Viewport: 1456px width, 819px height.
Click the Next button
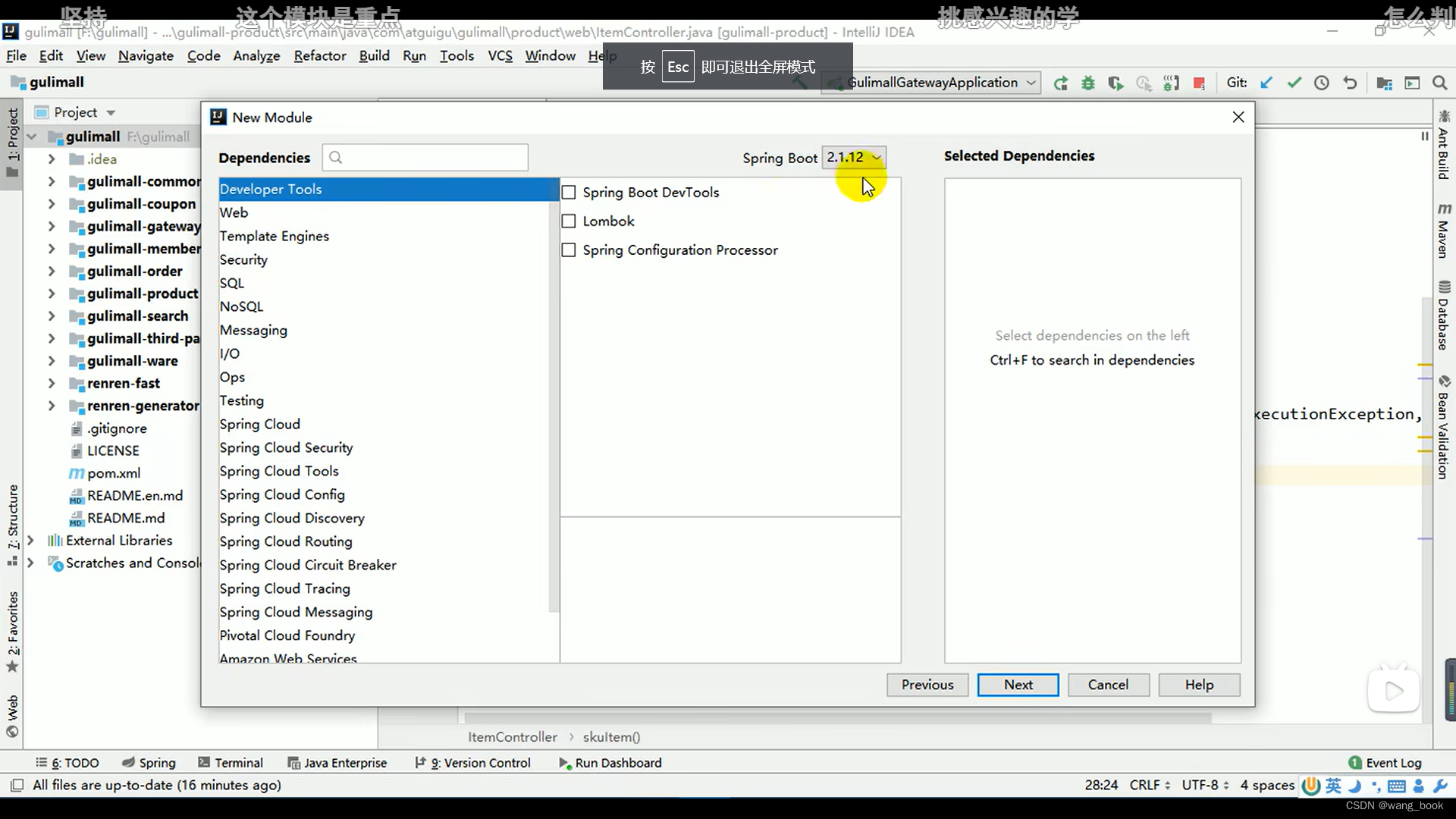click(1018, 685)
